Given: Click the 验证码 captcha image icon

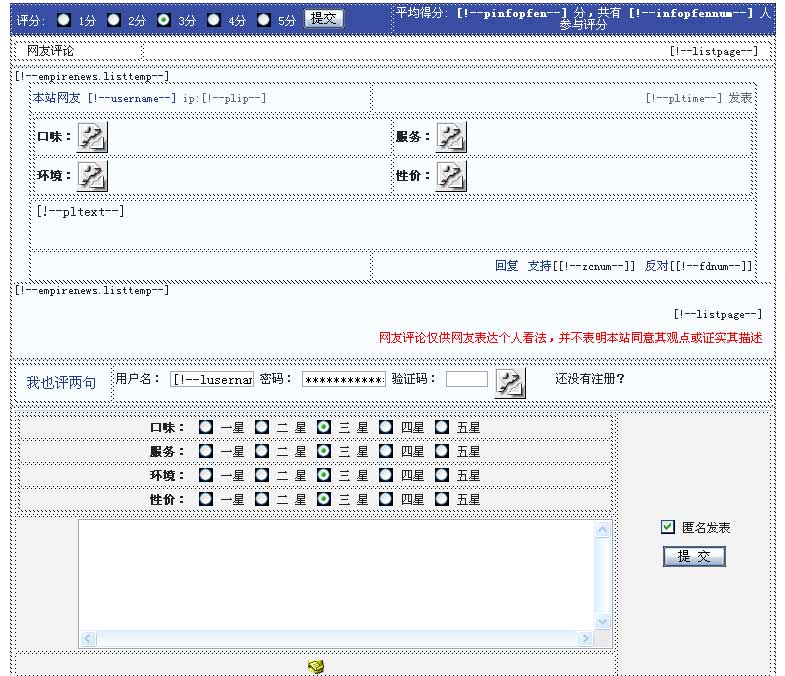Looking at the screenshot, I should 510,382.
